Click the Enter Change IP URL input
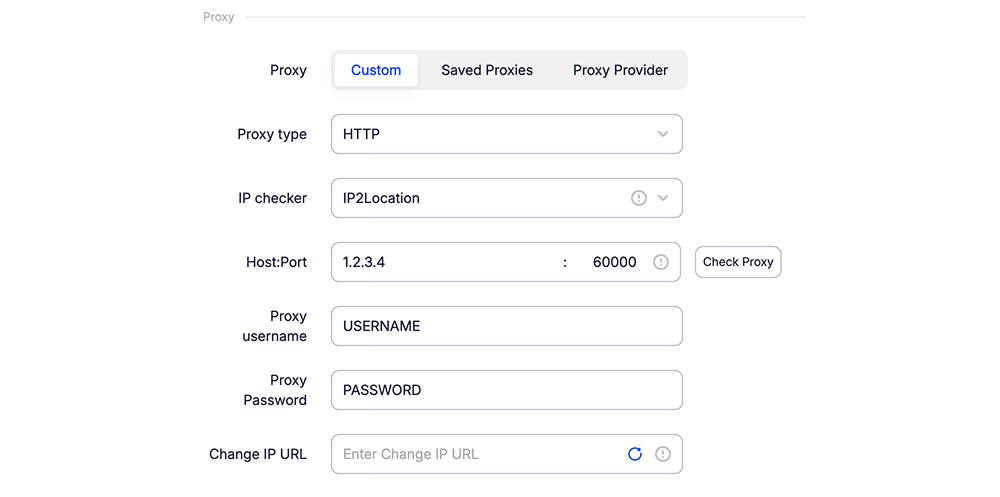 click(478, 454)
